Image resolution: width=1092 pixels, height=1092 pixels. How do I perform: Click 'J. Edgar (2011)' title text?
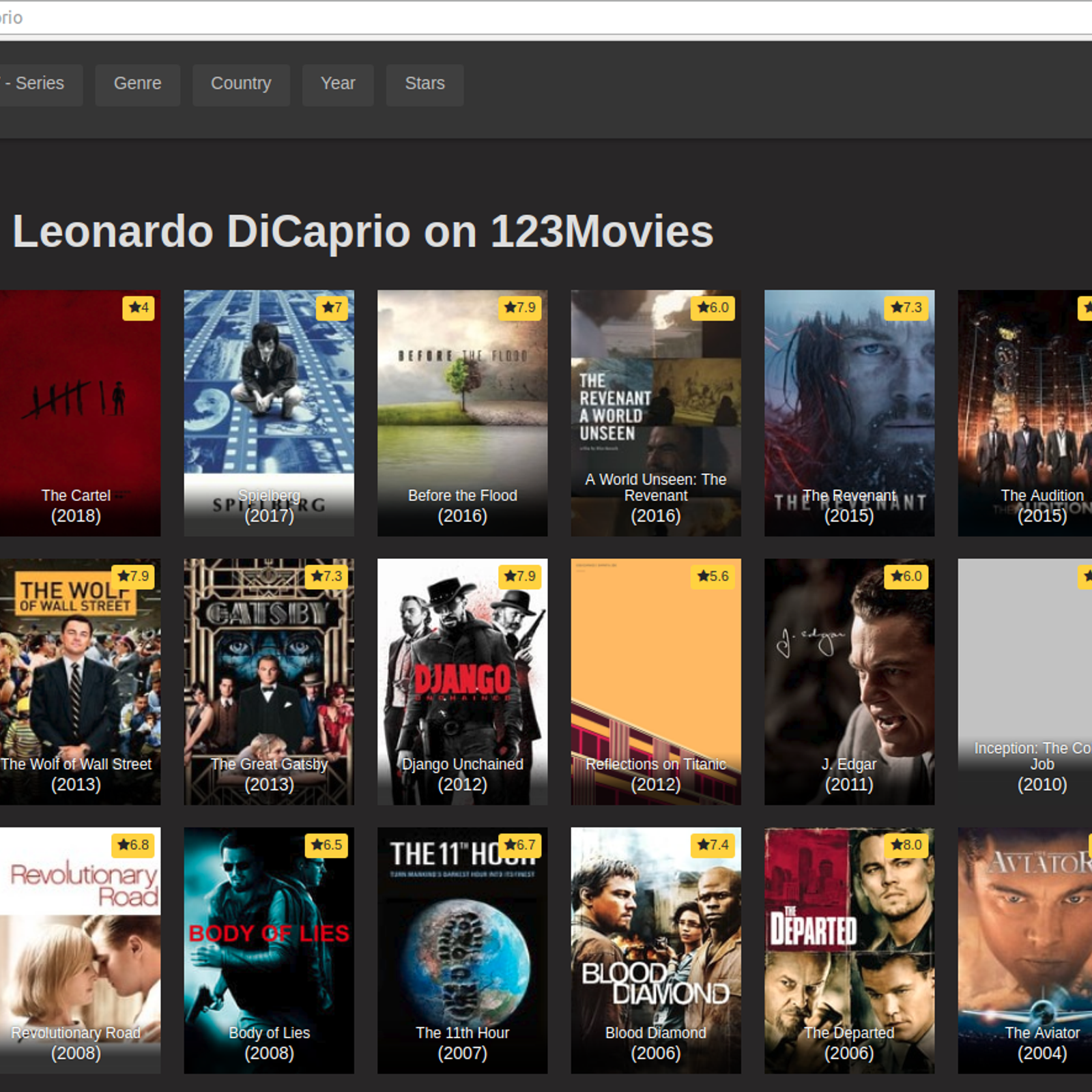click(x=849, y=775)
